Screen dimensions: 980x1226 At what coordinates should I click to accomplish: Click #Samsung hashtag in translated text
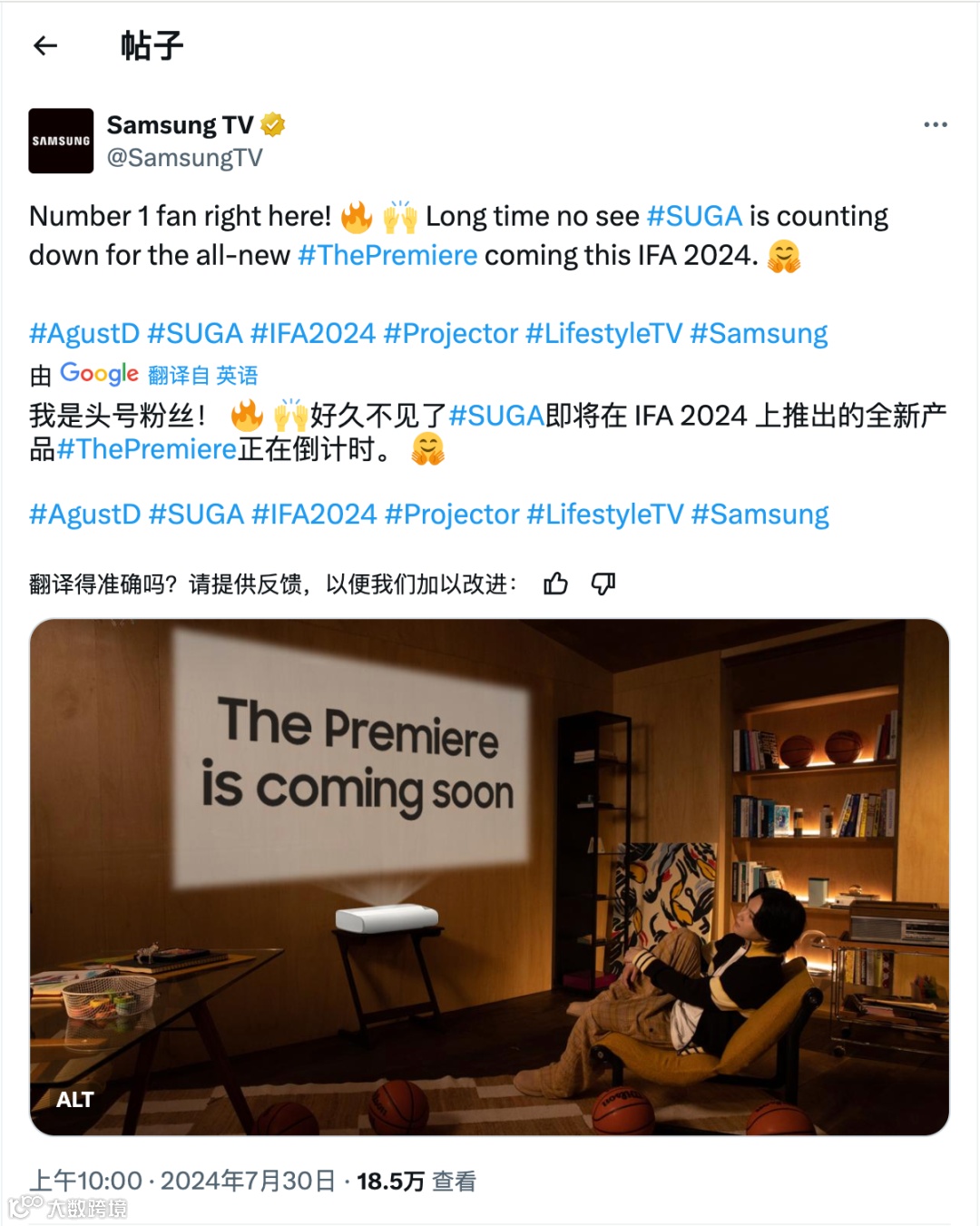[x=760, y=514]
